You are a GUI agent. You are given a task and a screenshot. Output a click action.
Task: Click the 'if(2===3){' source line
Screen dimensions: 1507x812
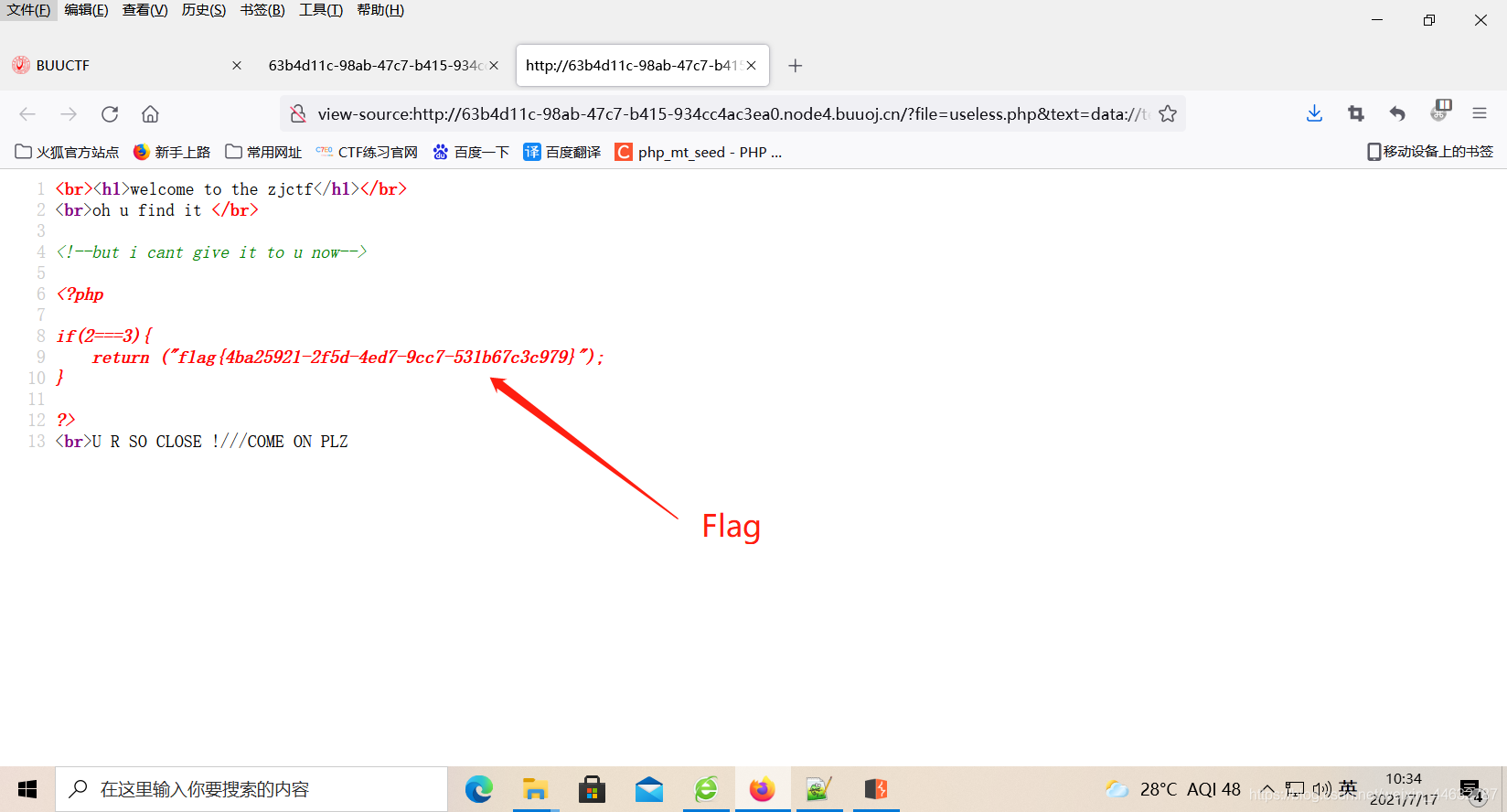pos(103,337)
